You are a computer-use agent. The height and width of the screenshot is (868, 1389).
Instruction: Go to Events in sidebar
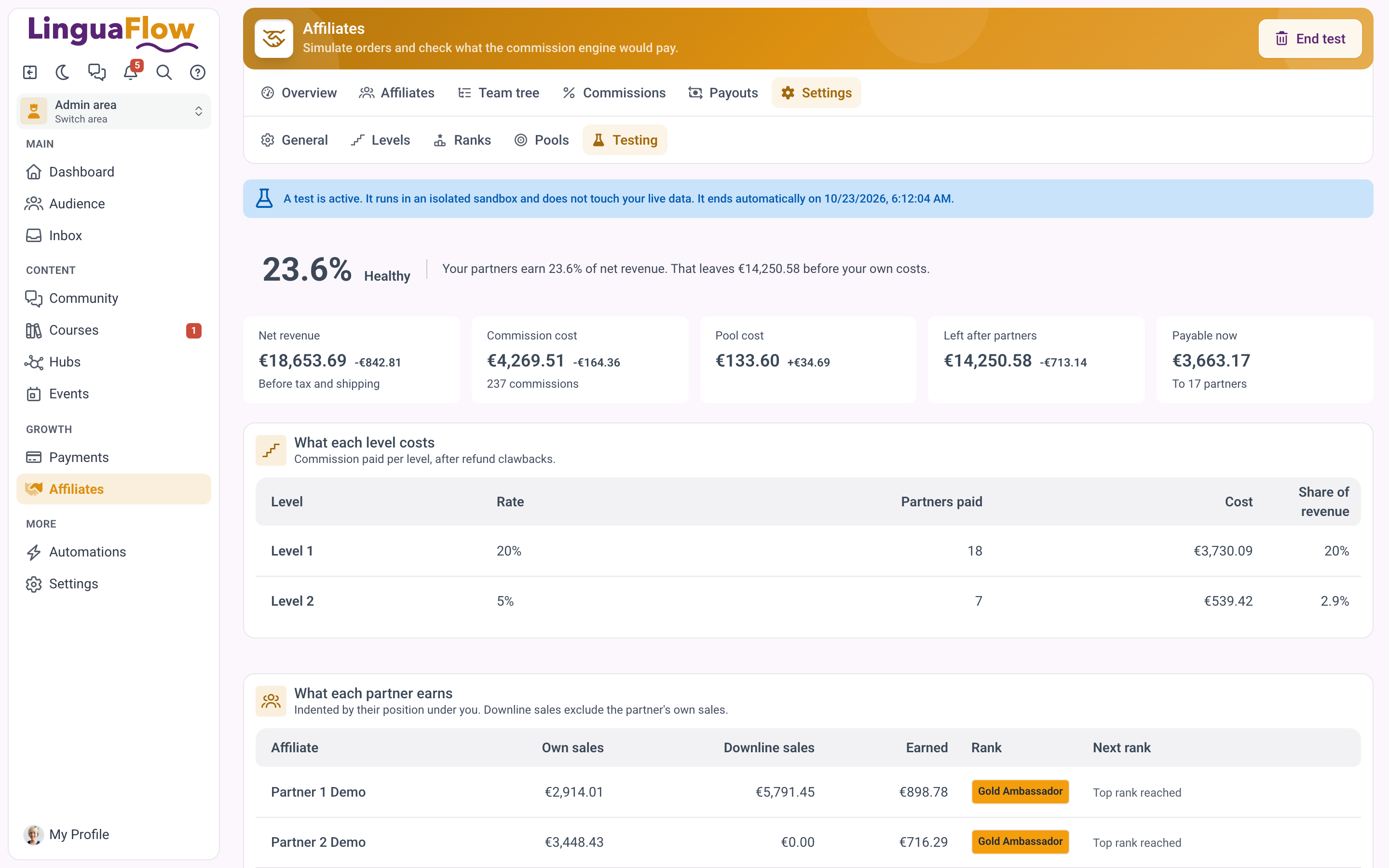pyautogui.click(x=114, y=394)
